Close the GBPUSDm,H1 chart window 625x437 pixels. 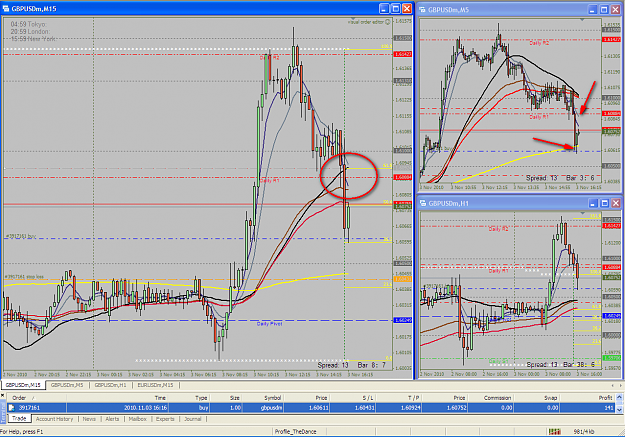tap(615, 203)
